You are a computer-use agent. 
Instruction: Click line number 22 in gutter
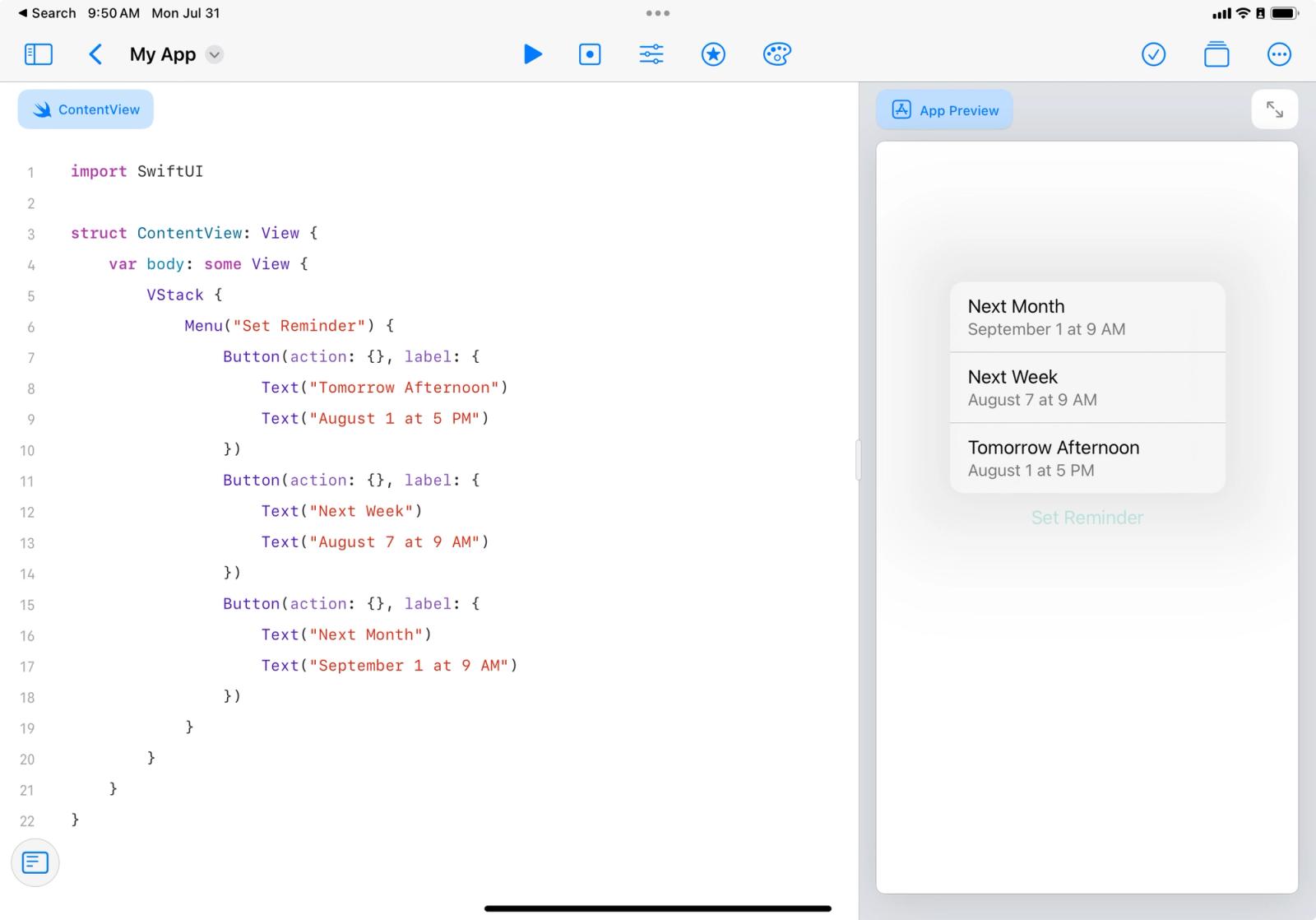click(27, 821)
